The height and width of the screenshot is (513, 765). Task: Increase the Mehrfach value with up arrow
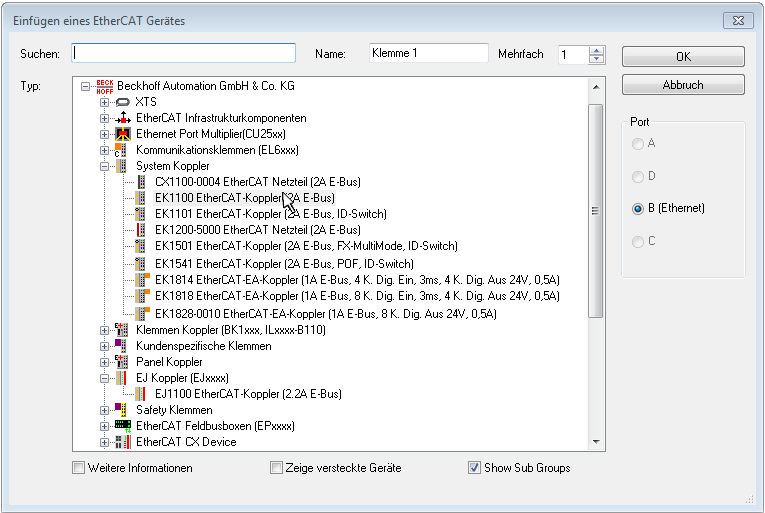[597, 50]
